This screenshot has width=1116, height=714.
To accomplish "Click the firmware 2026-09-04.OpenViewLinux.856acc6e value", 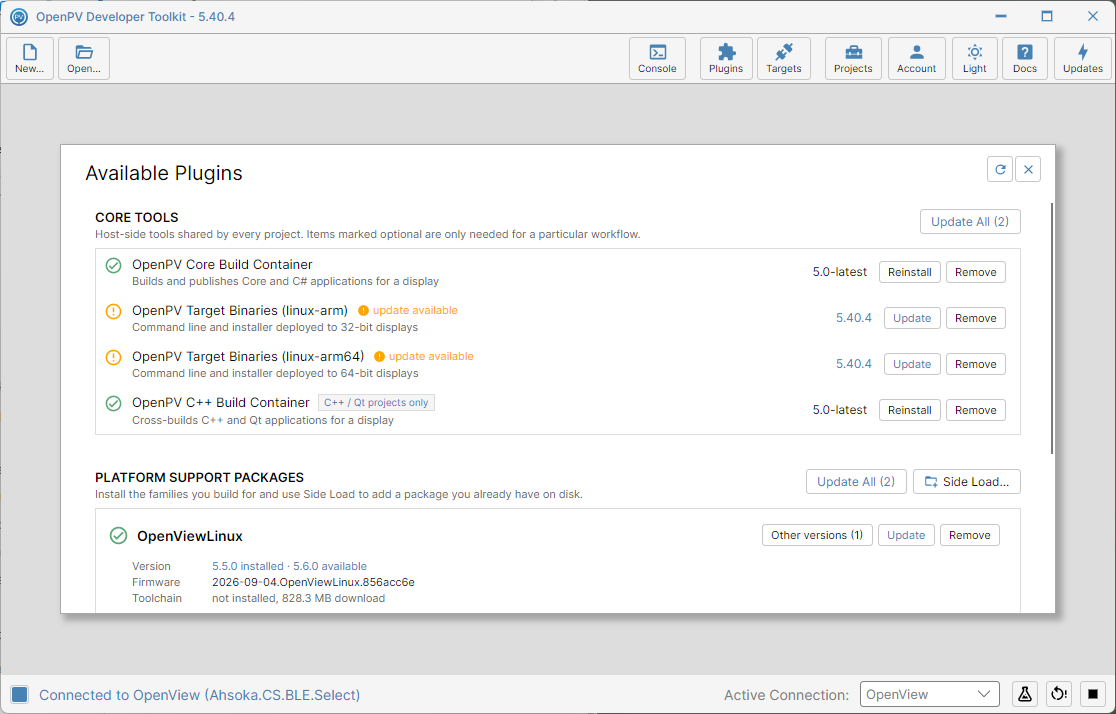I will click(313, 582).
